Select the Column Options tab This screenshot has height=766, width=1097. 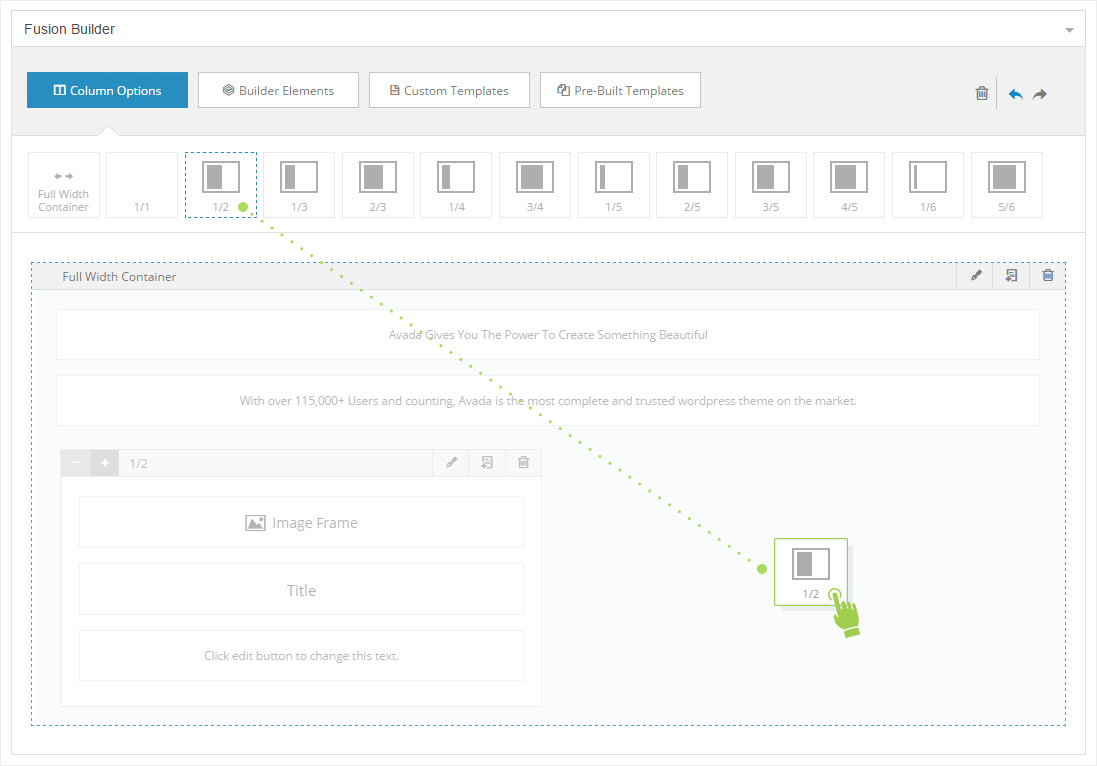tap(107, 90)
